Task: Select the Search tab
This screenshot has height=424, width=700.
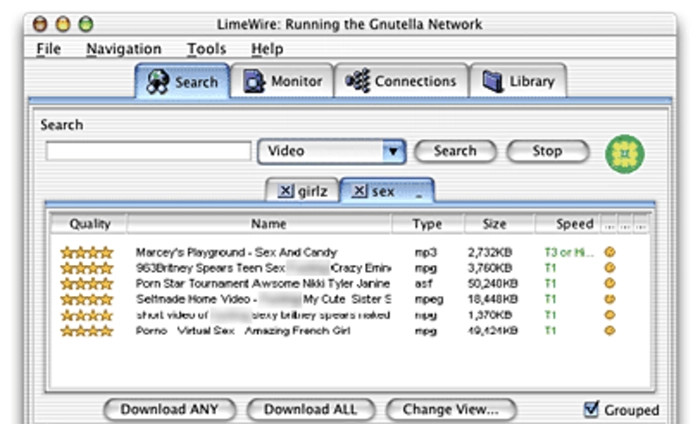Action: (x=183, y=81)
